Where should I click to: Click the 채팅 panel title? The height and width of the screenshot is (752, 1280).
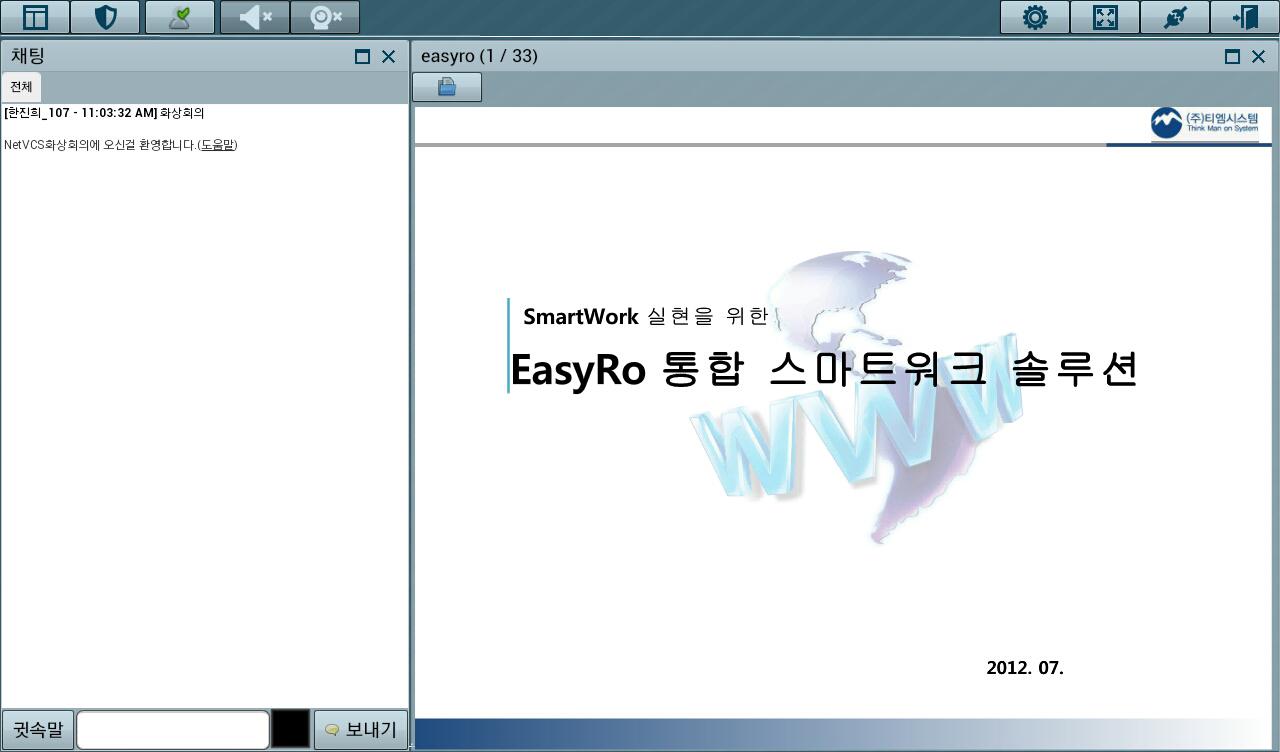click(28, 56)
